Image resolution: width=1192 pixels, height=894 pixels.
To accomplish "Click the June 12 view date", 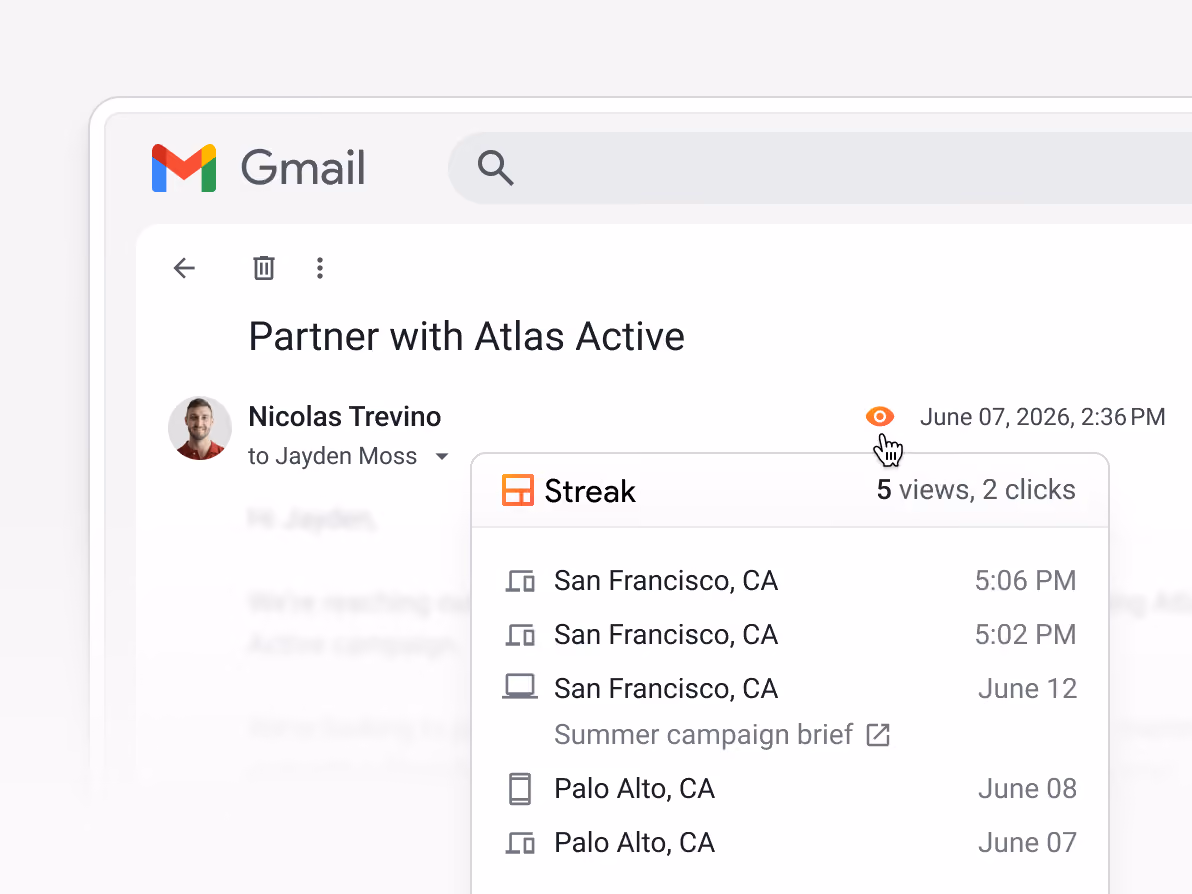I will [1027, 689].
